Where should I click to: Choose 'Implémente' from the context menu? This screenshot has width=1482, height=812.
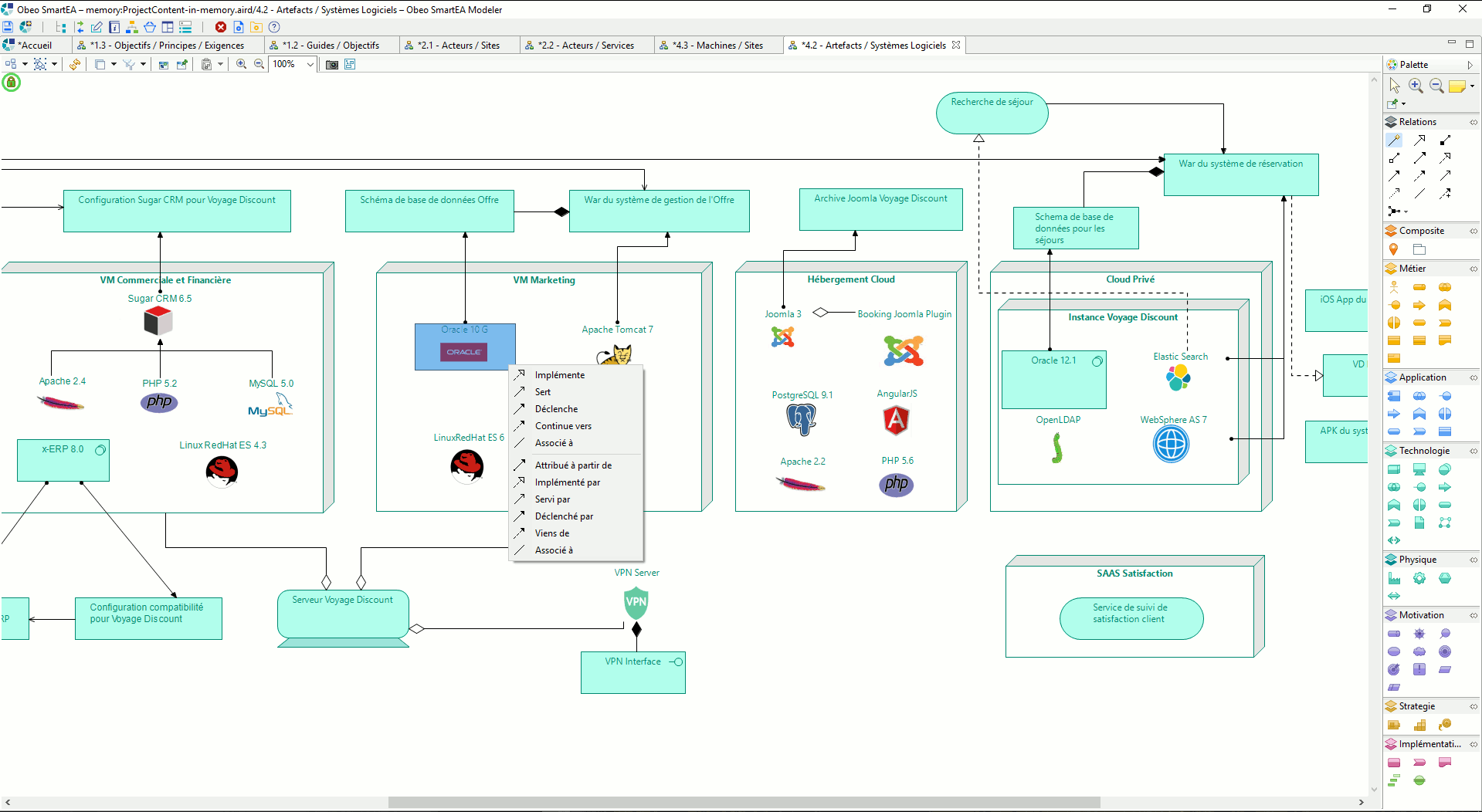[575, 375]
